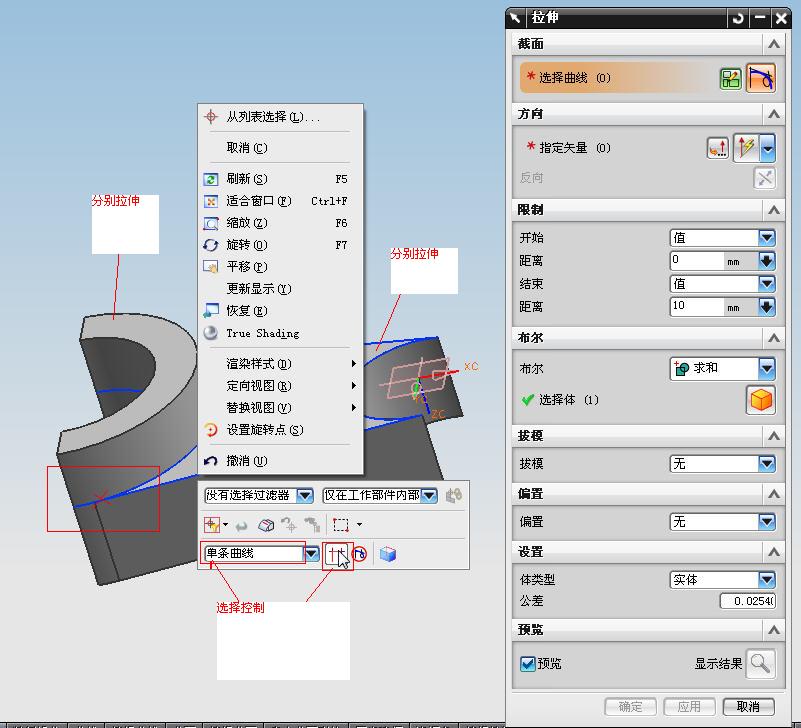This screenshot has width=801, height=728.
Task: Collapse the 限制 section
Action: point(773,210)
